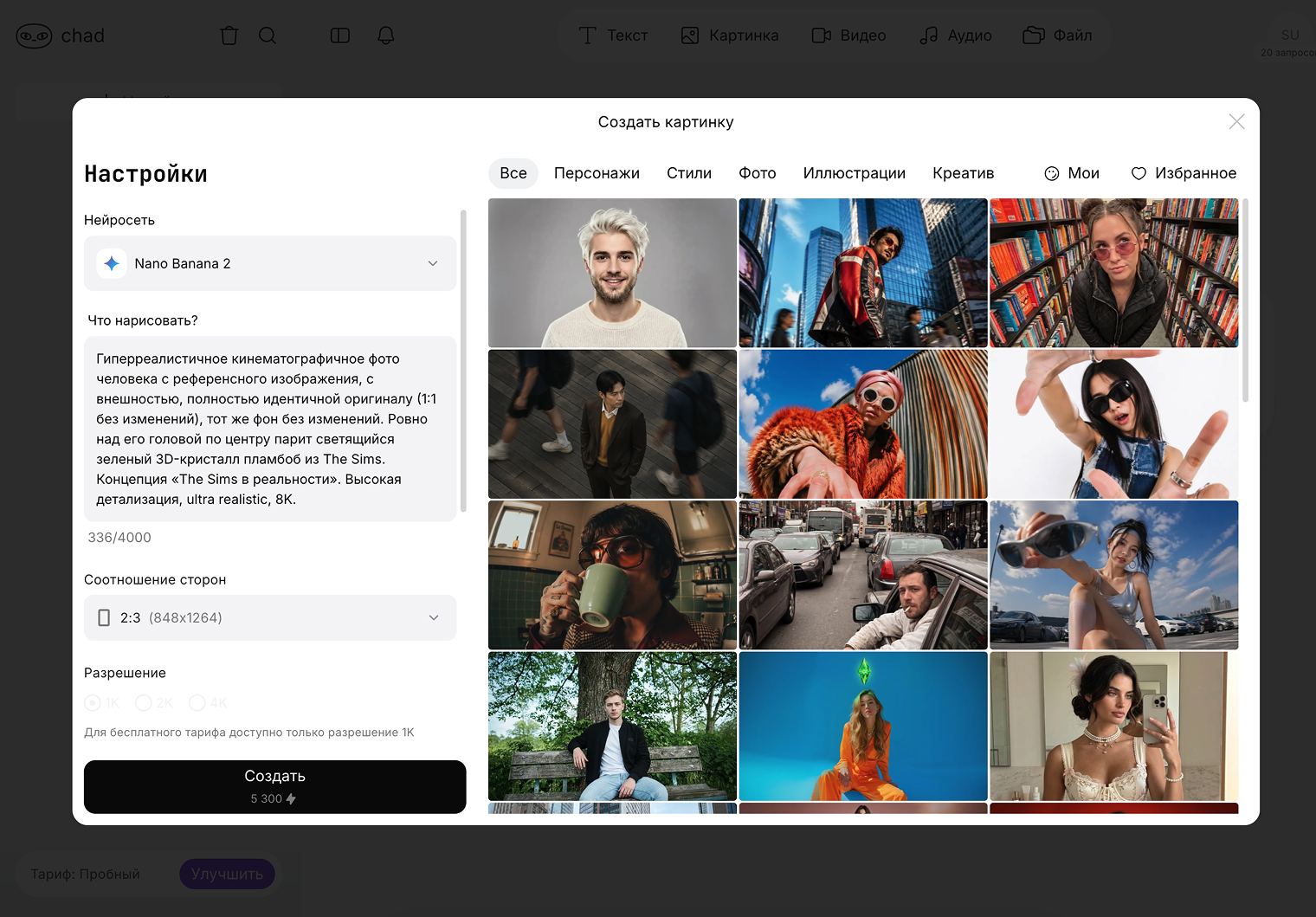Open search via magnifier icon
1316x917 pixels.
click(268, 36)
